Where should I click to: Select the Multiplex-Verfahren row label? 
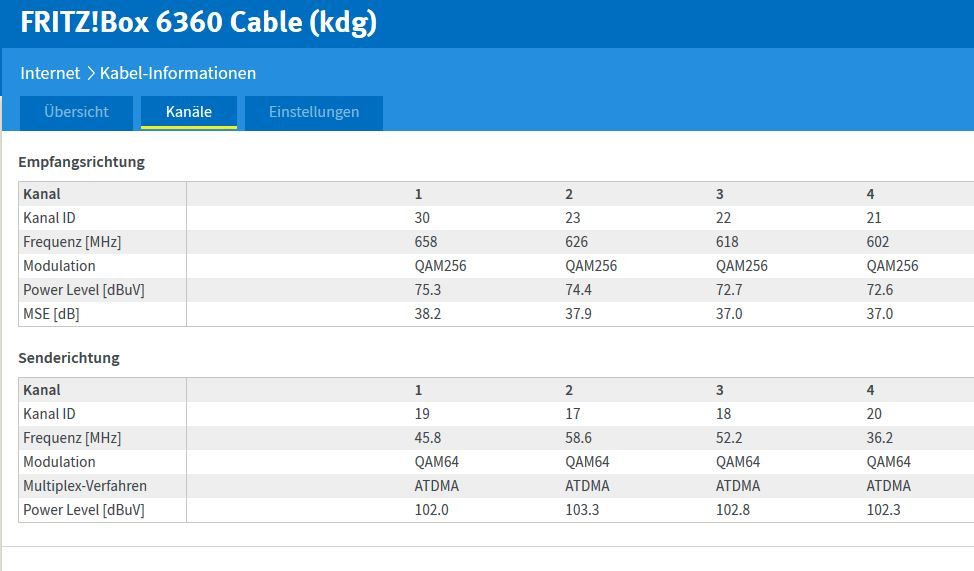[85, 486]
